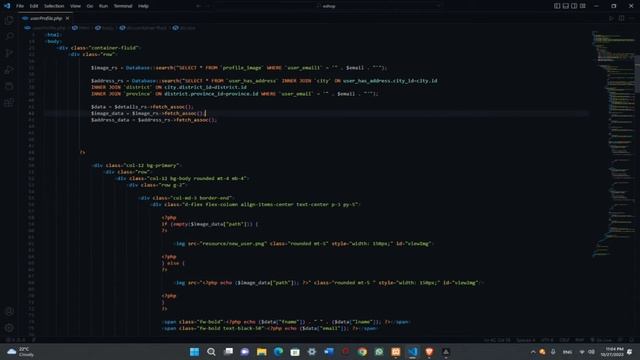This screenshot has width=640, height=360.
Task: Click the VS Code logo in title bar
Action: tap(7, 6)
